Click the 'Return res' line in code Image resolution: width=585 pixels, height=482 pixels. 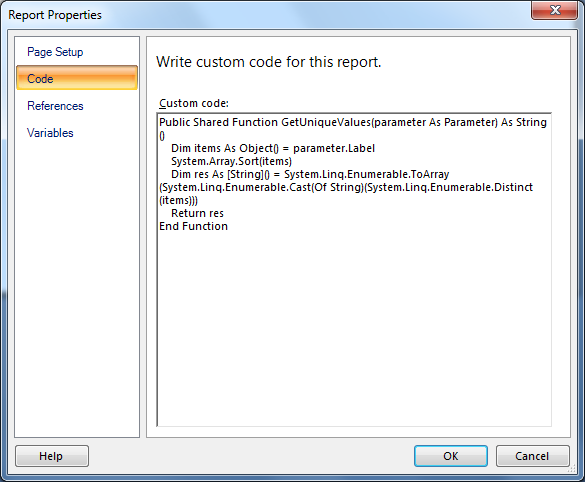click(197, 213)
